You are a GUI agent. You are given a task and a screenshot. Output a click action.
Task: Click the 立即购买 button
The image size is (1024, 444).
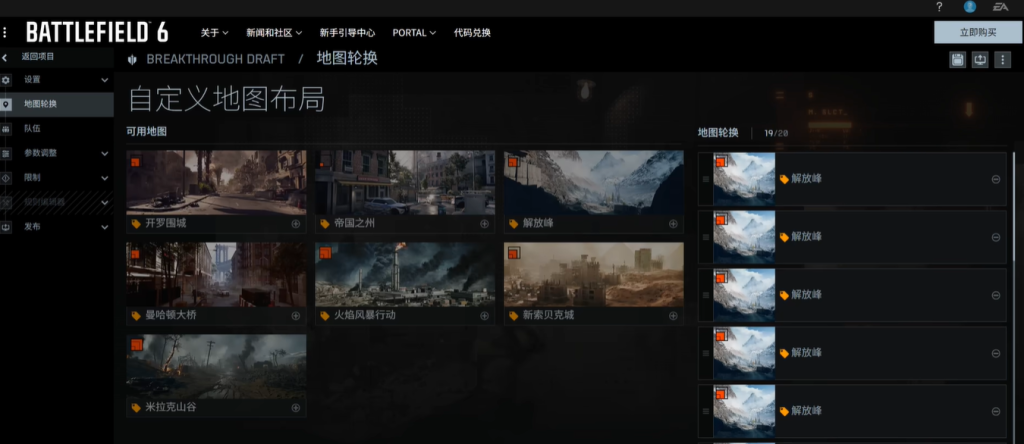click(x=977, y=32)
